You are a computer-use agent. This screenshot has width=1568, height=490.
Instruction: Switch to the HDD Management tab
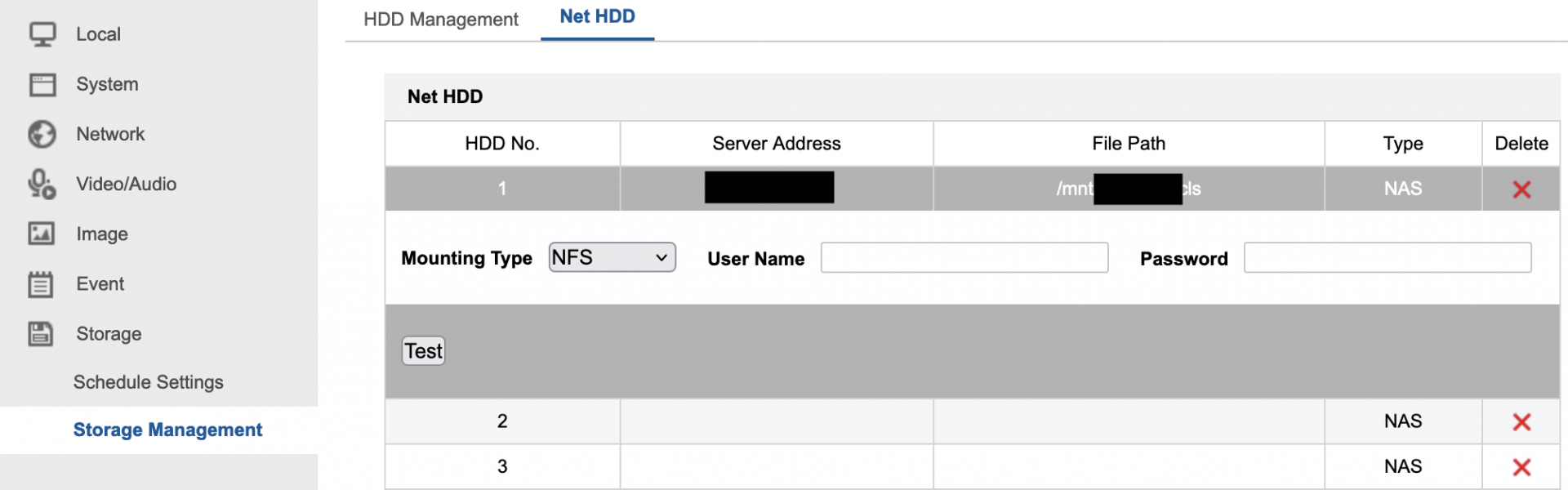[x=441, y=20]
